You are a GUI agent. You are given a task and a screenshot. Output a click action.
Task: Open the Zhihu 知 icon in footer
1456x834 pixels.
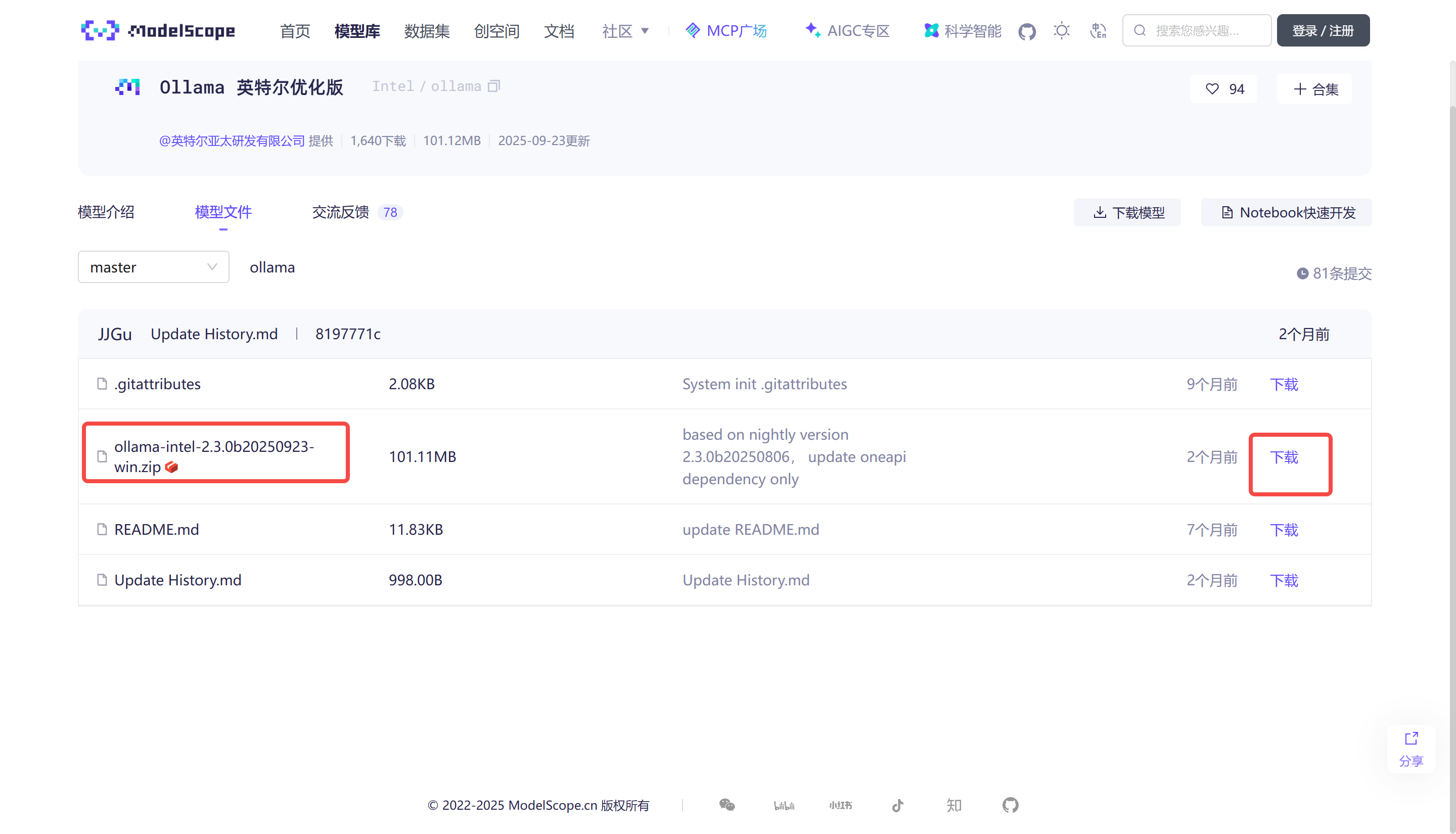click(x=953, y=805)
